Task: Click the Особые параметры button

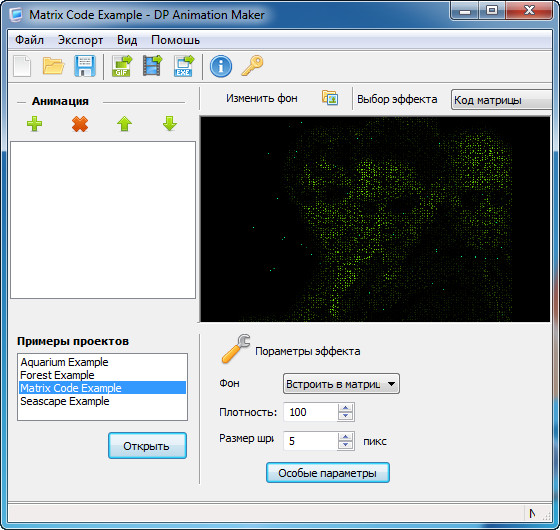Action: pos(328,473)
